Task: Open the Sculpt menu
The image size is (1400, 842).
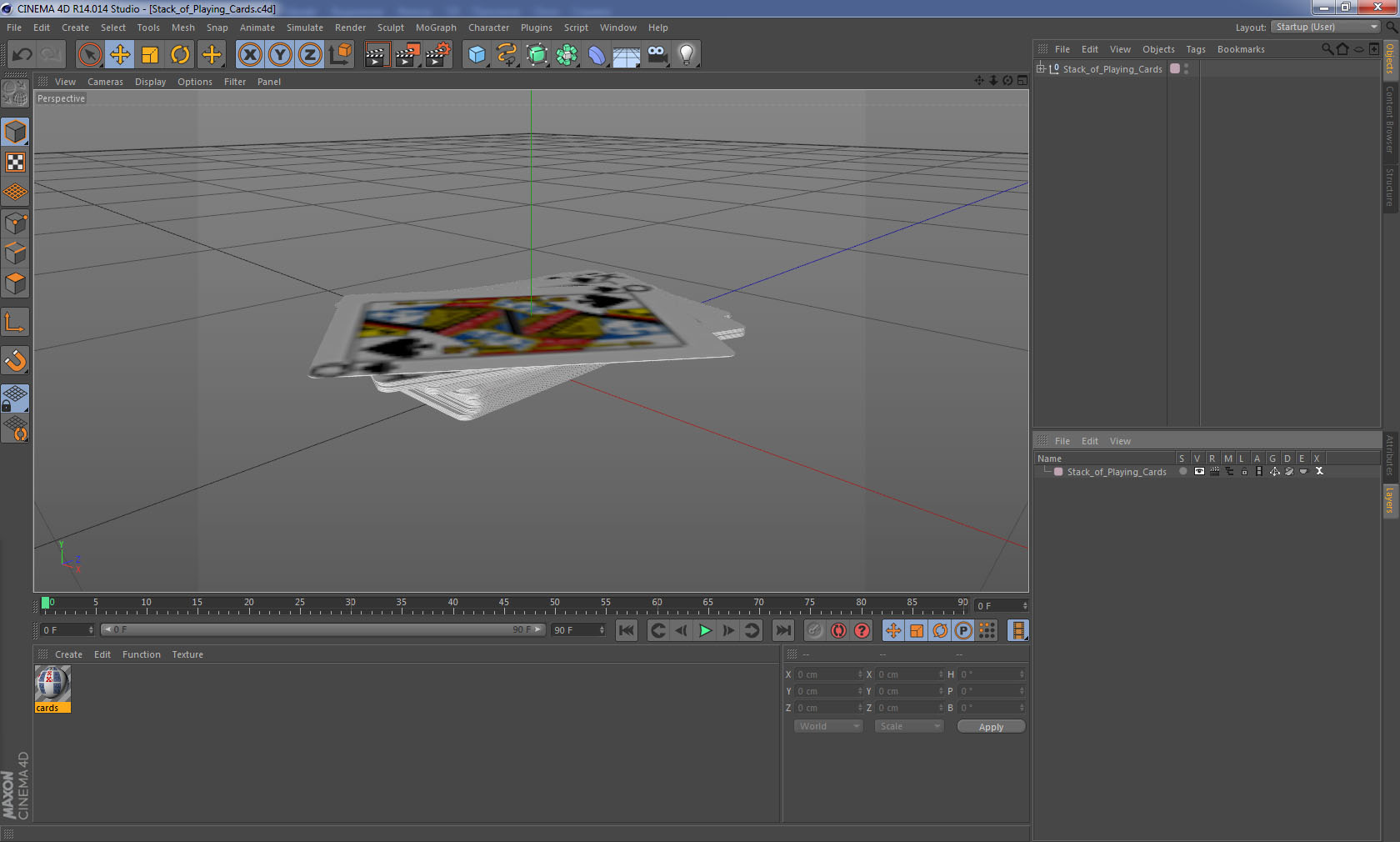Action: (x=390, y=28)
